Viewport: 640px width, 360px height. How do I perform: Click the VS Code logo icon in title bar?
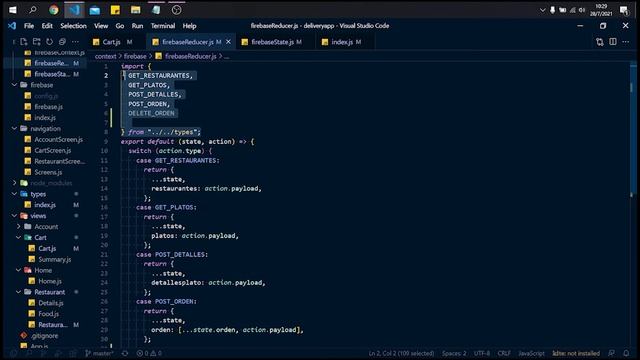[x=12, y=26]
